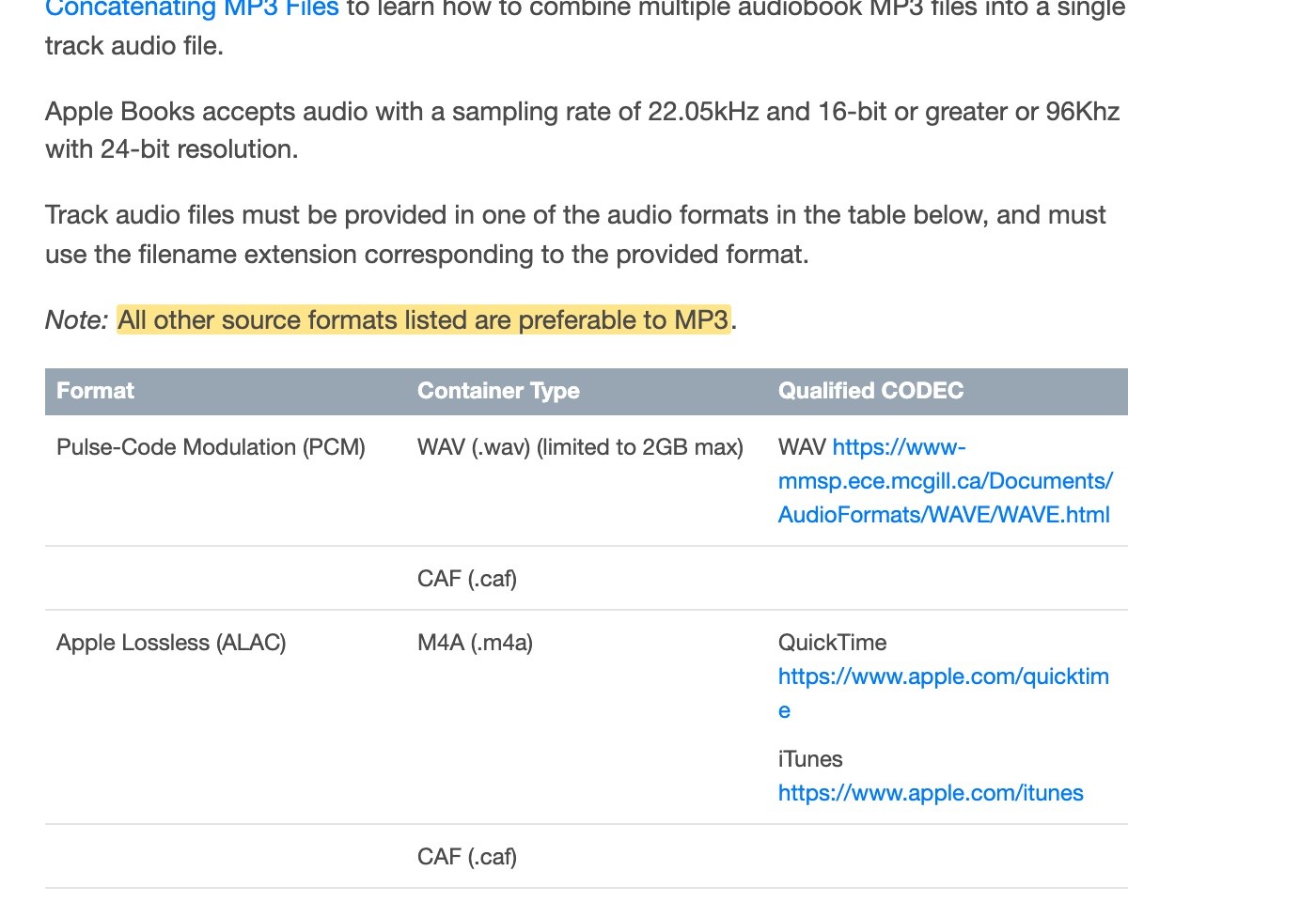This screenshot has width=1316, height=902.
Task: Click the CAF (.caf) cell under PCM
Action: point(467,579)
